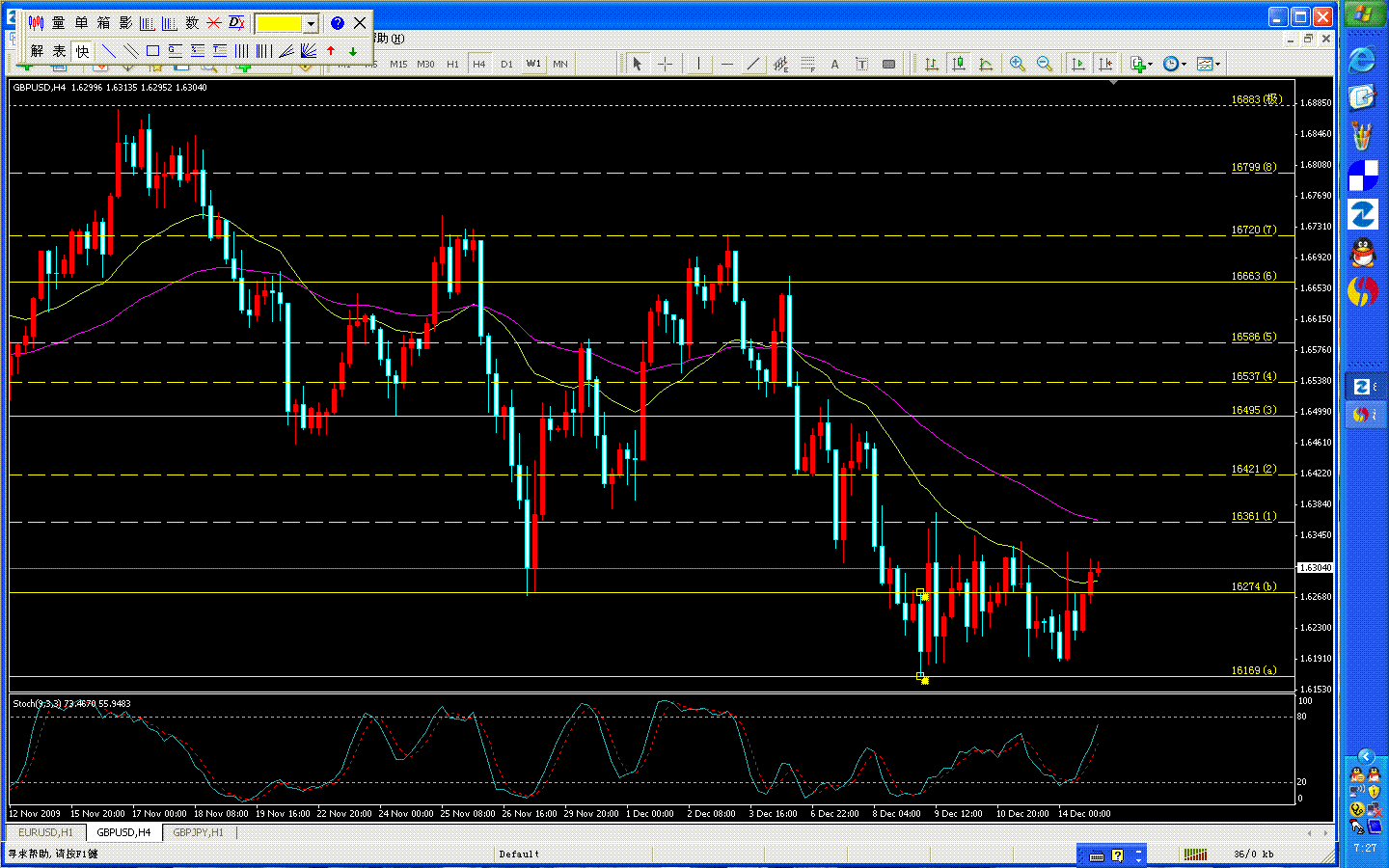Image resolution: width=1389 pixels, height=868 pixels.
Task: Select the percent horizontal lines tool
Action: pos(198,51)
